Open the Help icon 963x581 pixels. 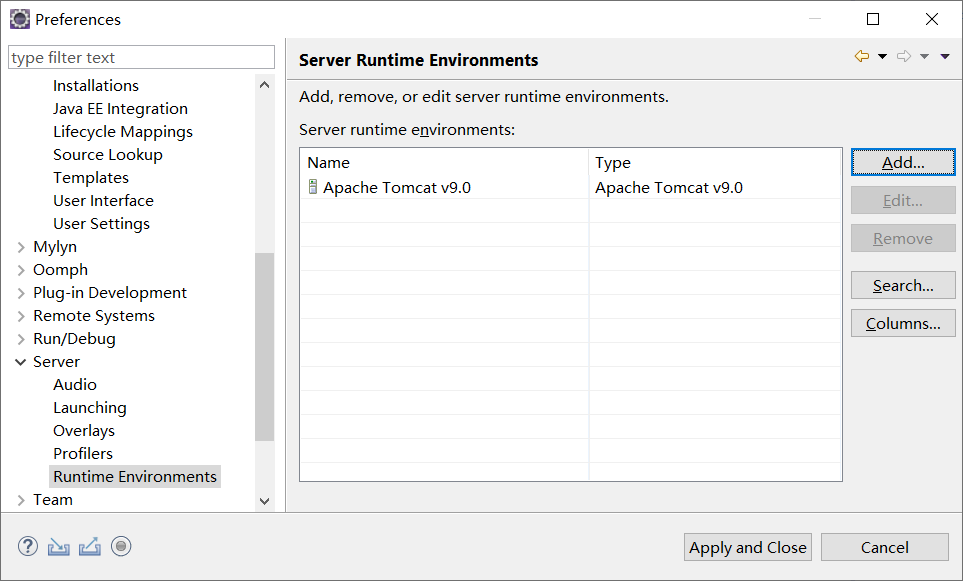coord(28,546)
